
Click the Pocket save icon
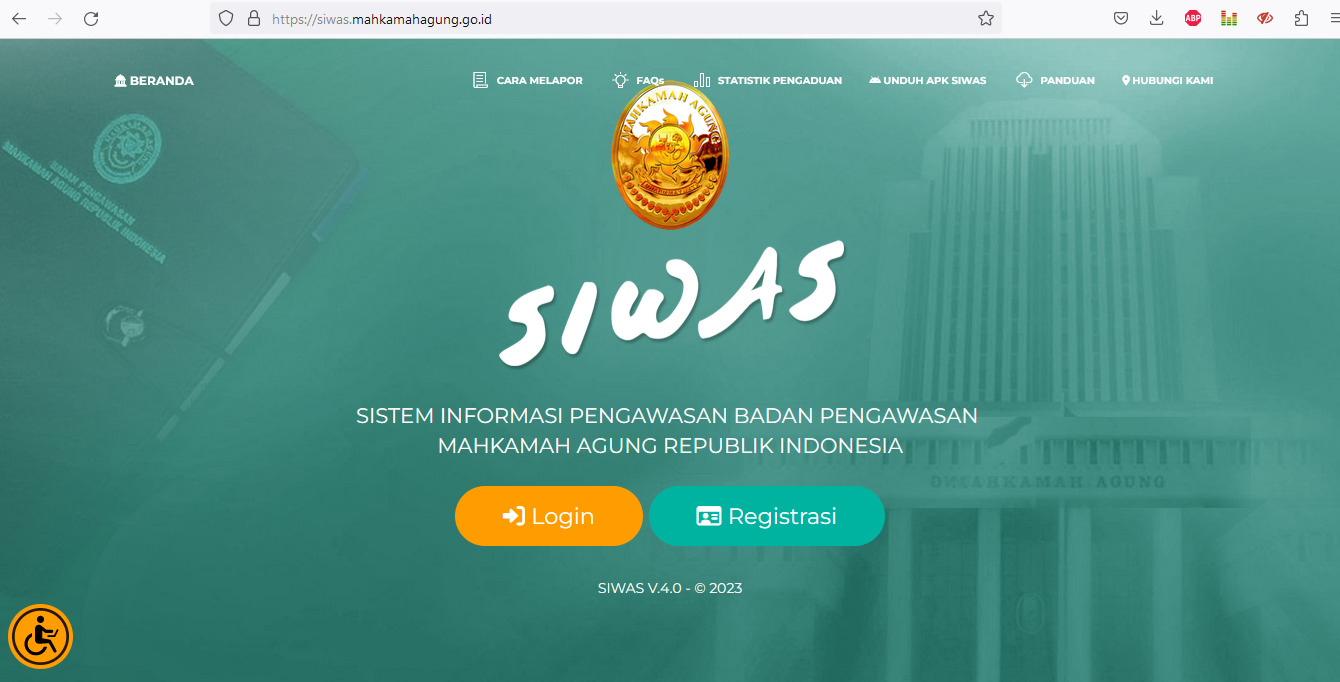click(1121, 18)
